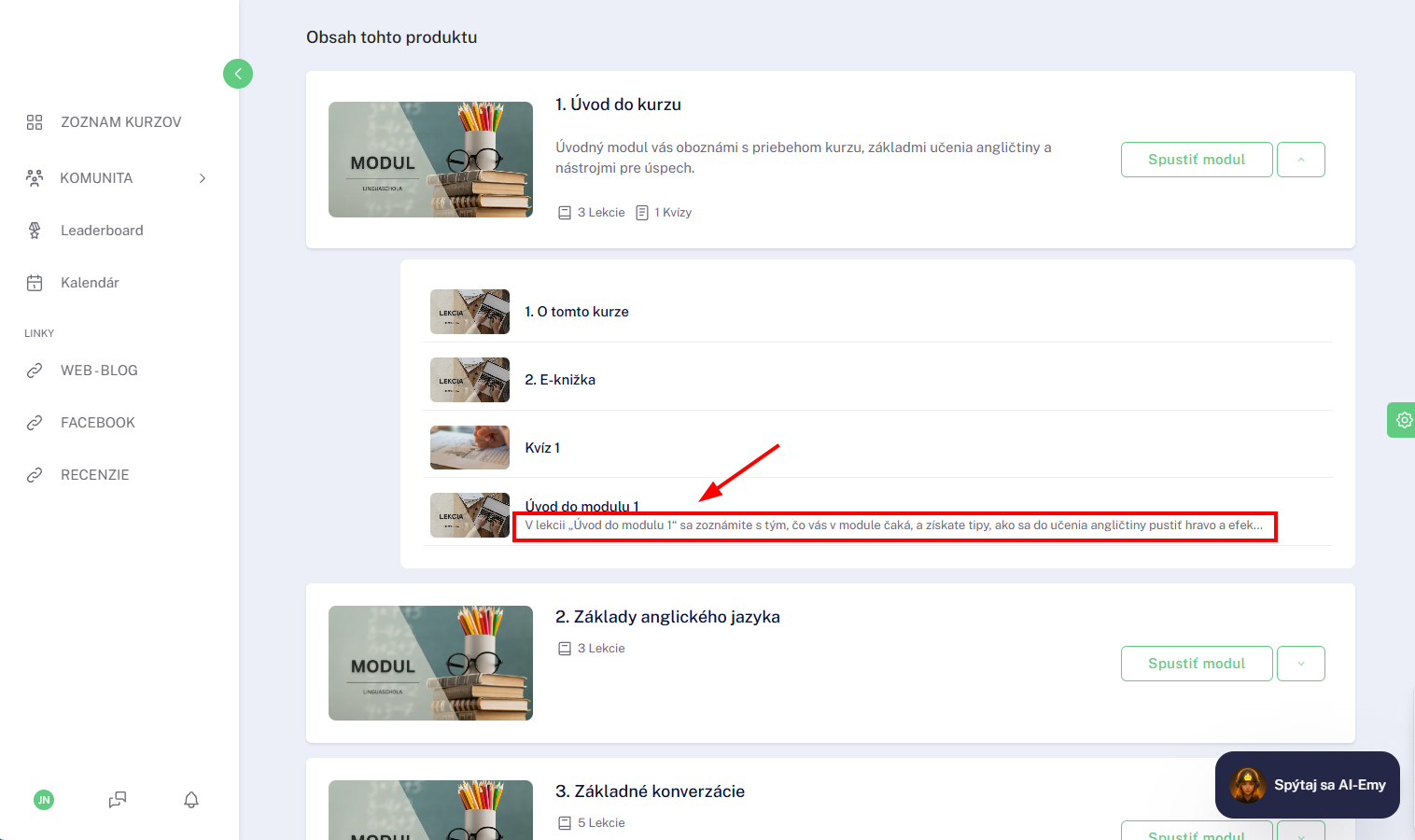Open lesson 2. E-knižka
This screenshot has width=1415, height=840.
pyautogui.click(x=560, y=380)
